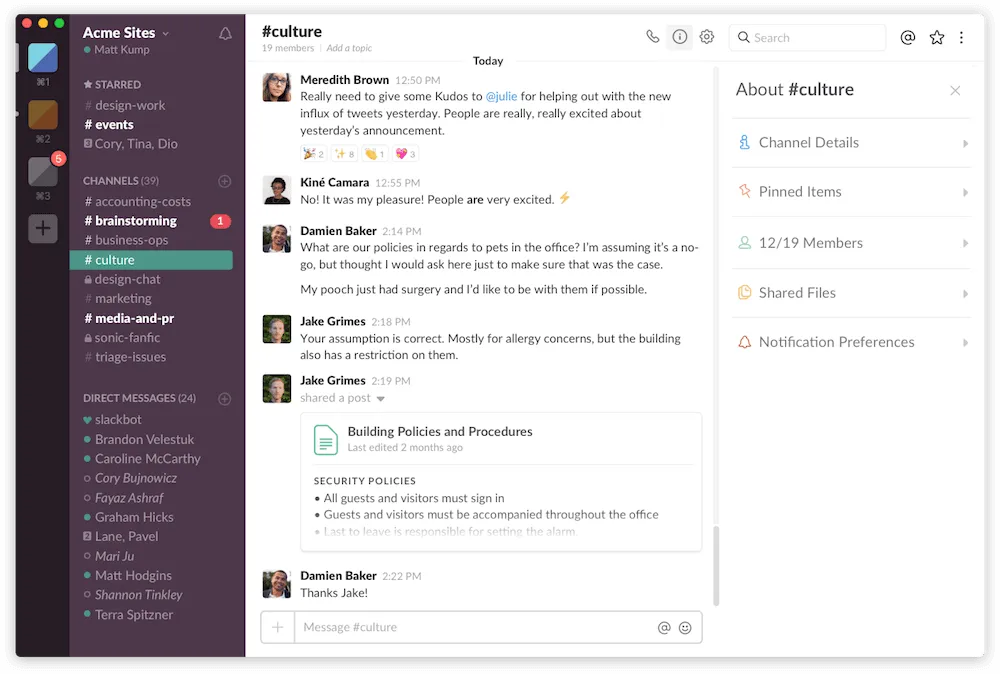This screenshot has width=1000, height=674.
Task: Switch to the blue workspace icon
Action: tap(43, 58)
